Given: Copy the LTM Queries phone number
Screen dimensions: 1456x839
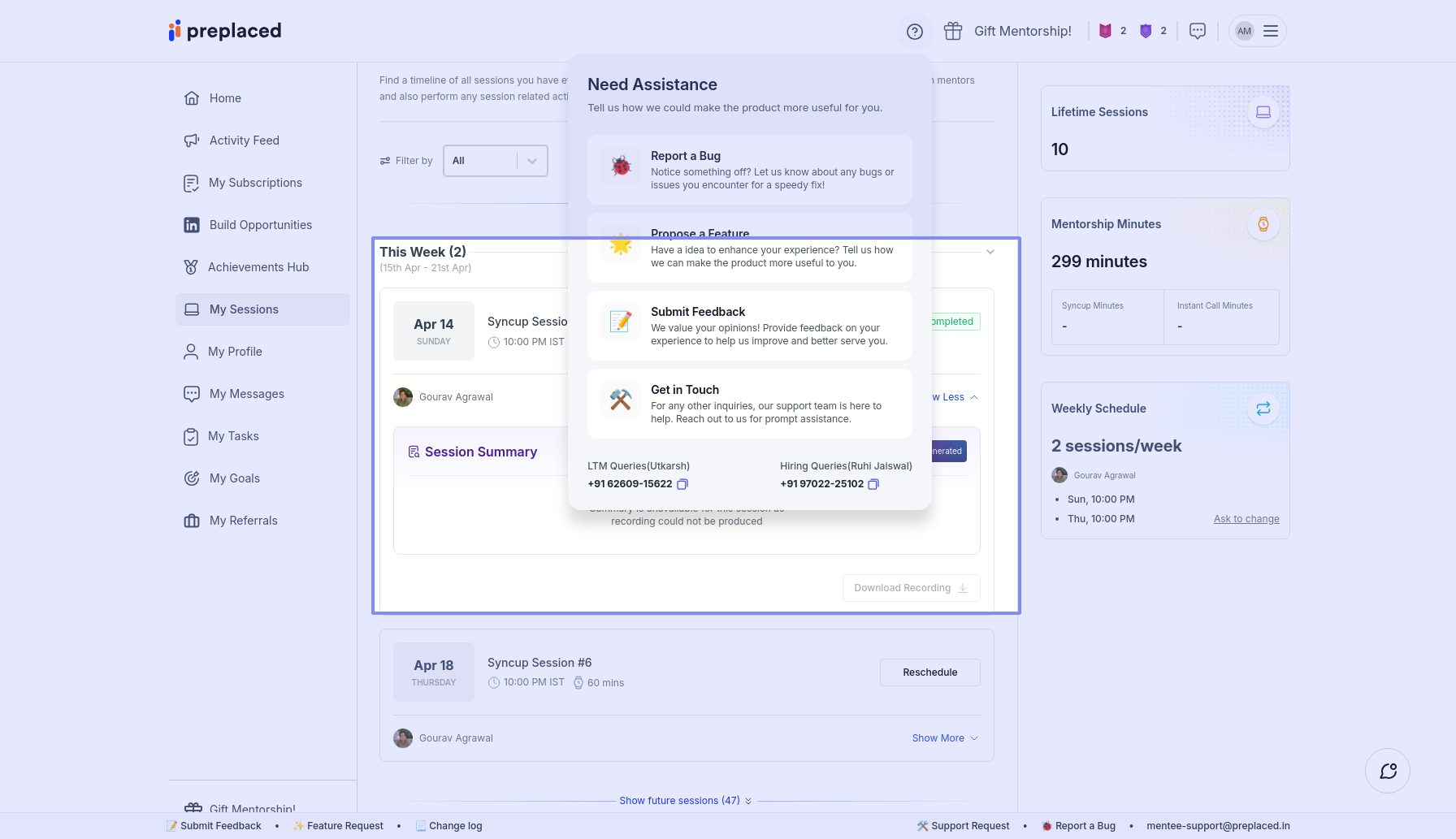Looking at the screenshot, I should point(682,485).
